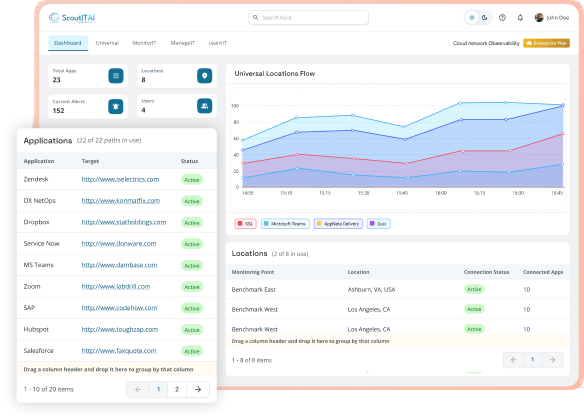Toggle the Microsoft Teams legend item
Screen dimensions: 584x419
285,223
